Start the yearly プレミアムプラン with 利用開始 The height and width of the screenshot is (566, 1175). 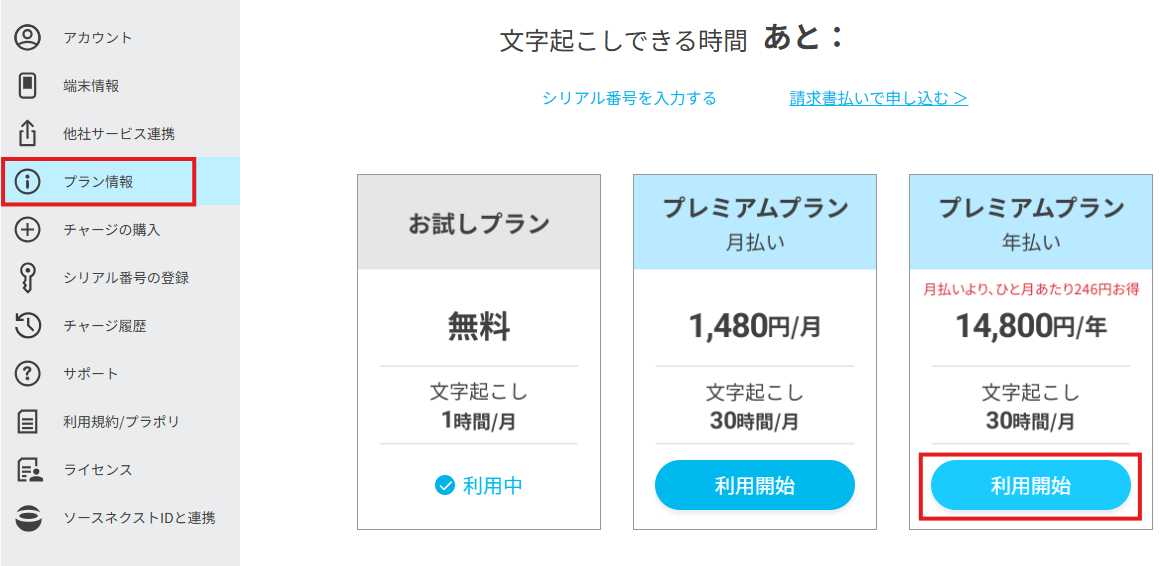click(1030, 486)
